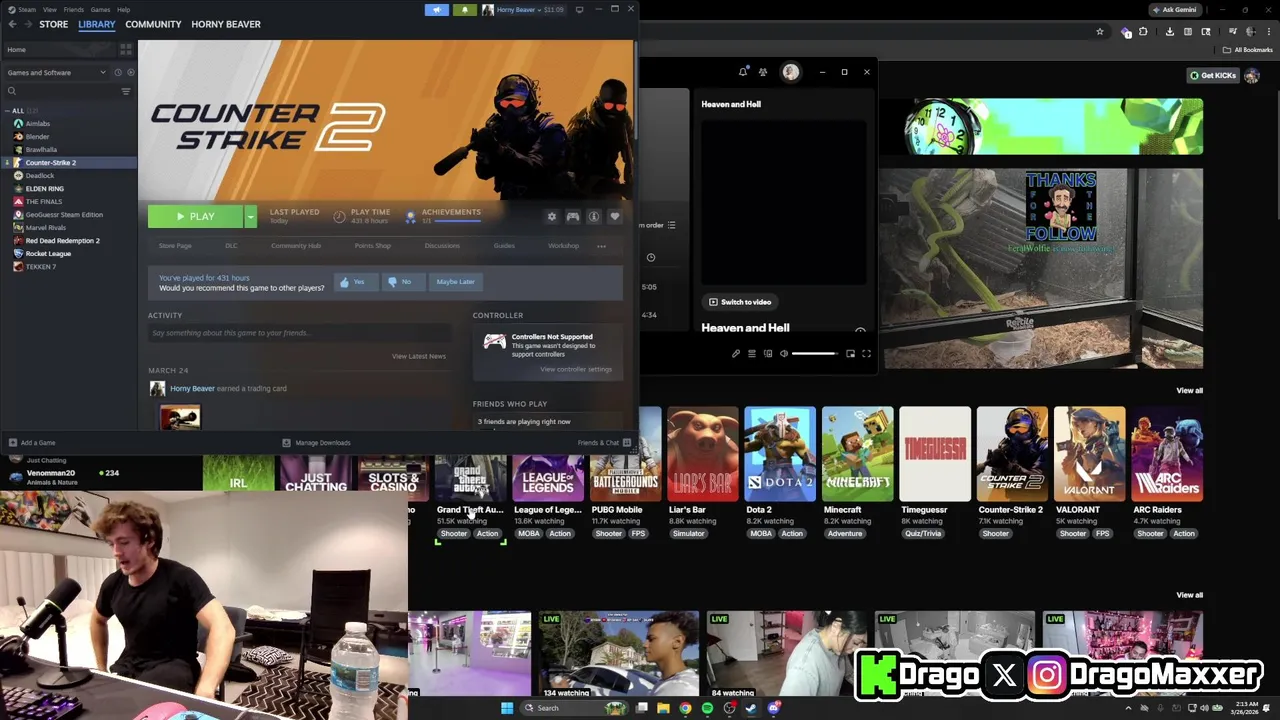The width and height of the screenshot is (1280, 720).
Task: Click Spotify fullscreen icon
Action: tap(867, 353)
